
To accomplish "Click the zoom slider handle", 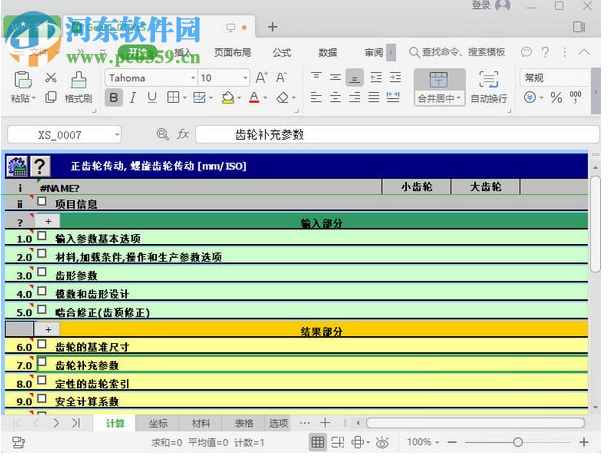I will tap(518, 442).
